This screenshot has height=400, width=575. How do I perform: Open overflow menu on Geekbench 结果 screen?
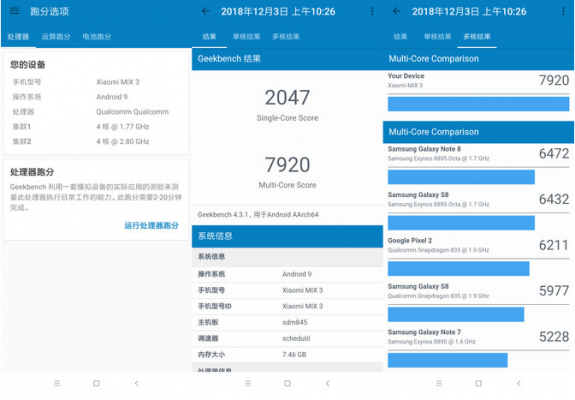(372, 11)
